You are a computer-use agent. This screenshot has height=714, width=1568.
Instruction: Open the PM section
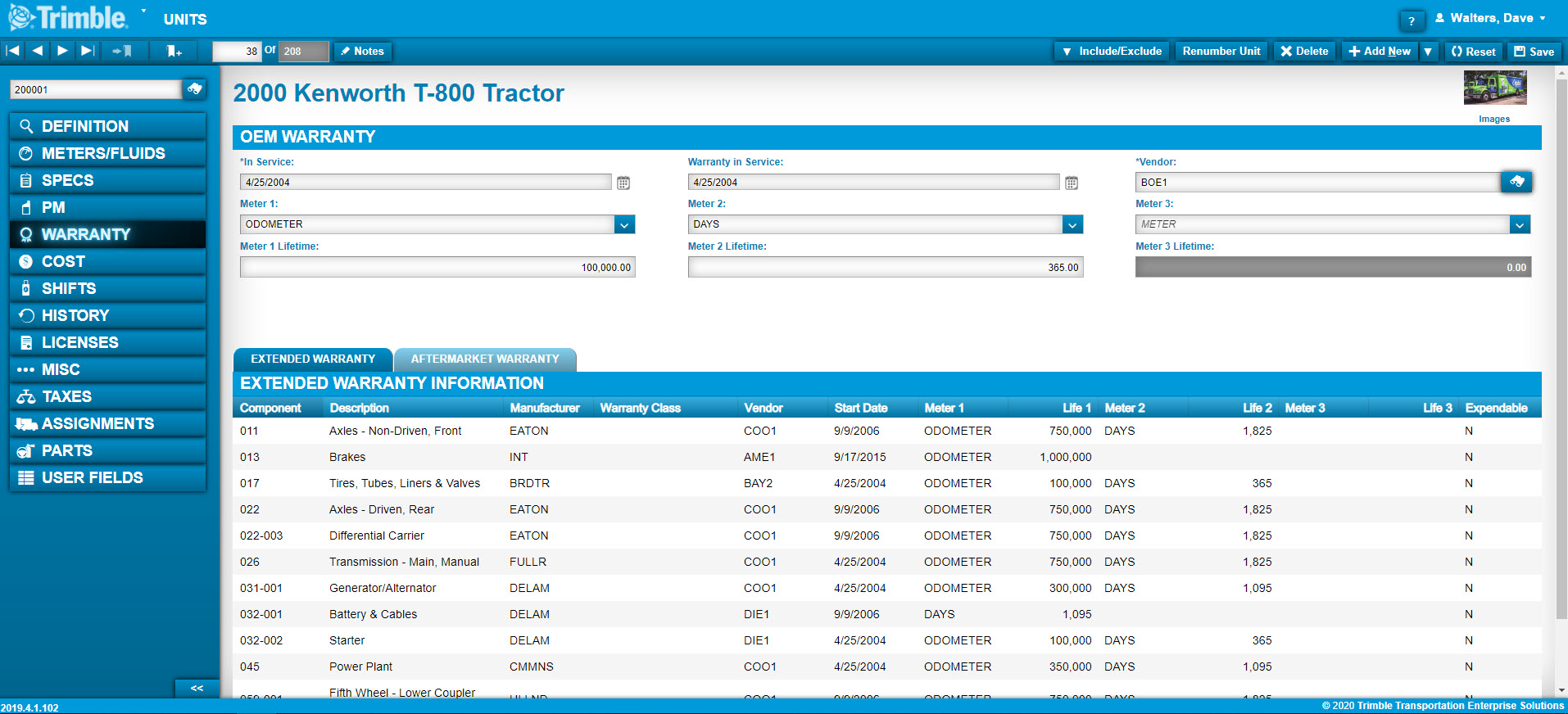[x=107, y=207]
